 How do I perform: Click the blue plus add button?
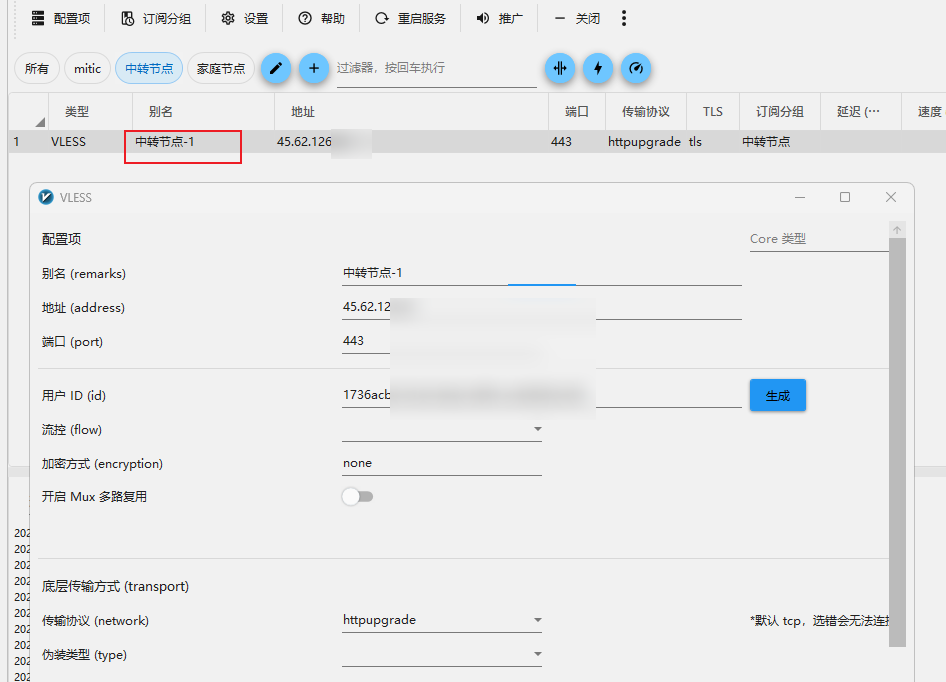point(314,68)
